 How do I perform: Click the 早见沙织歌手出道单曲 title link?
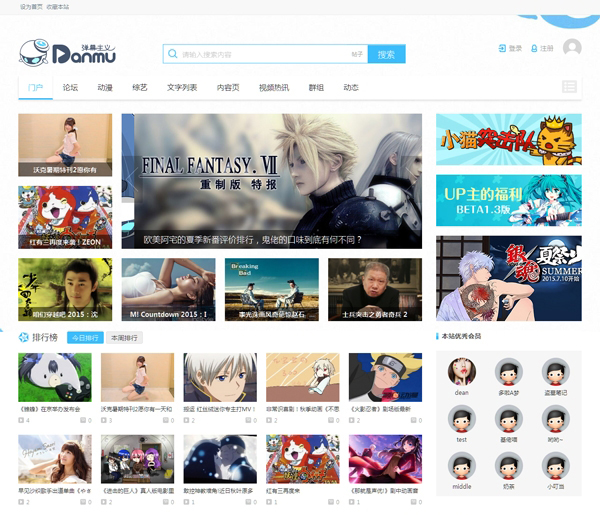coord(55,491)
